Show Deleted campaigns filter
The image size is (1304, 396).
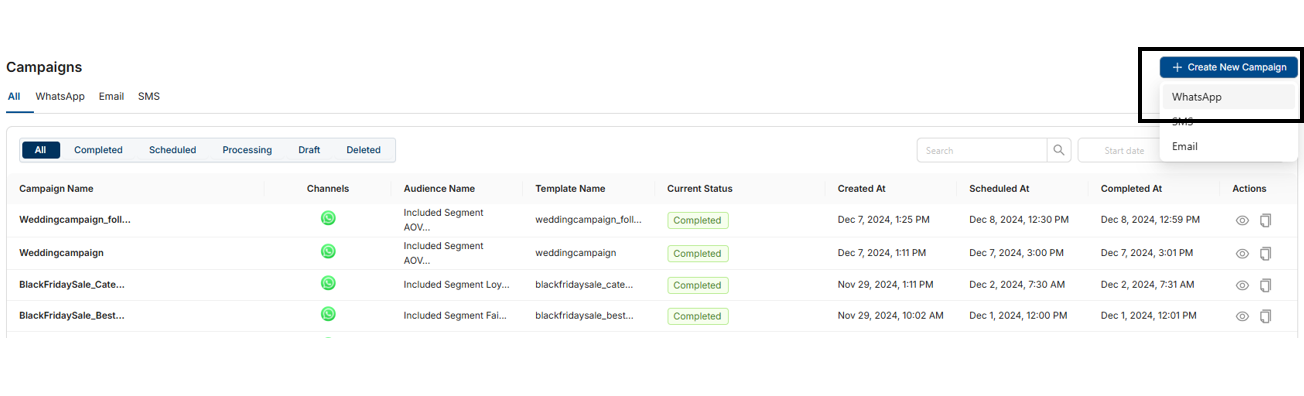[x=364, y=150]
